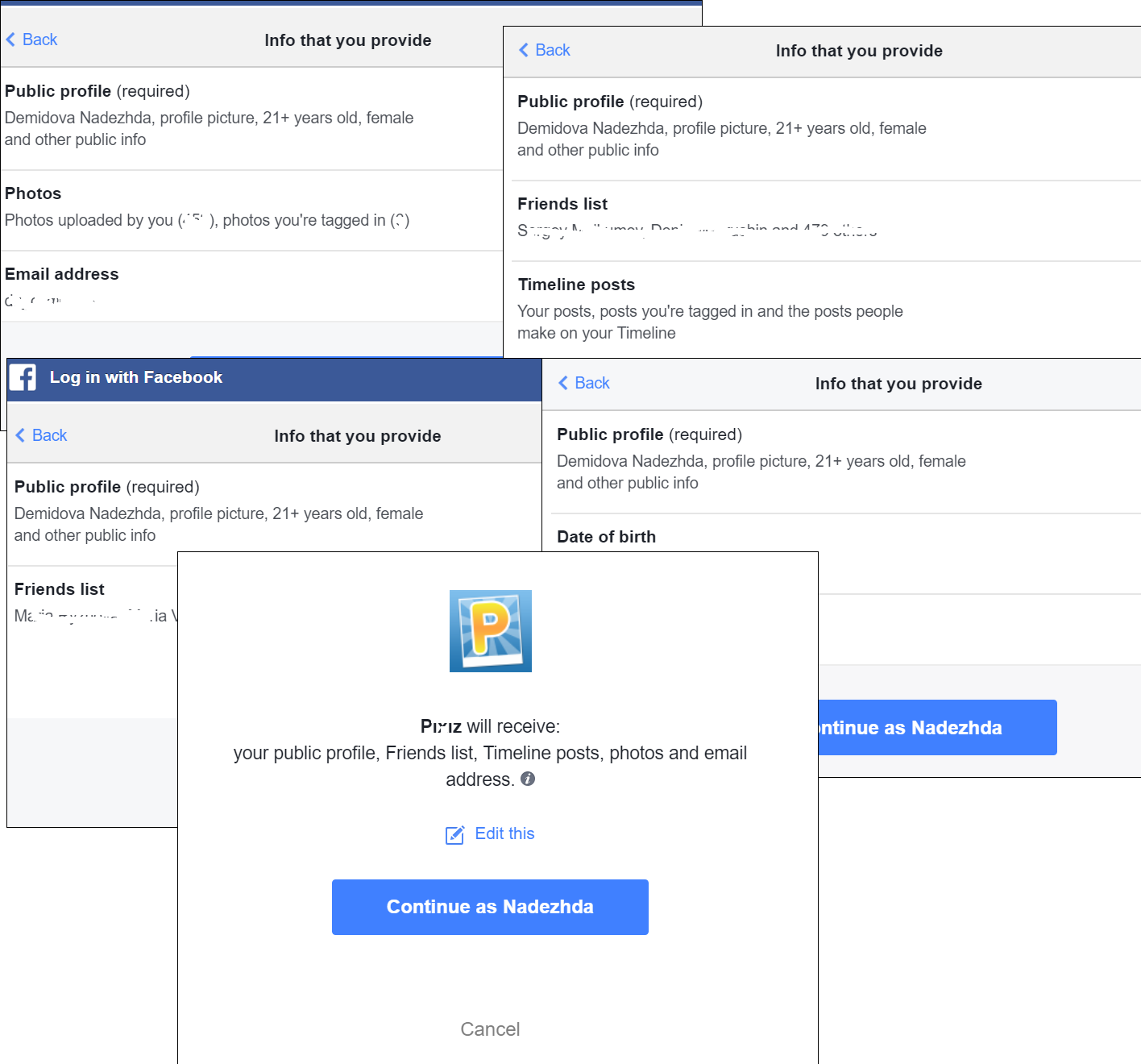Select the Email address permission row
The image size is (1141, 1064).
pyautogui.click(x=251, y=287)
